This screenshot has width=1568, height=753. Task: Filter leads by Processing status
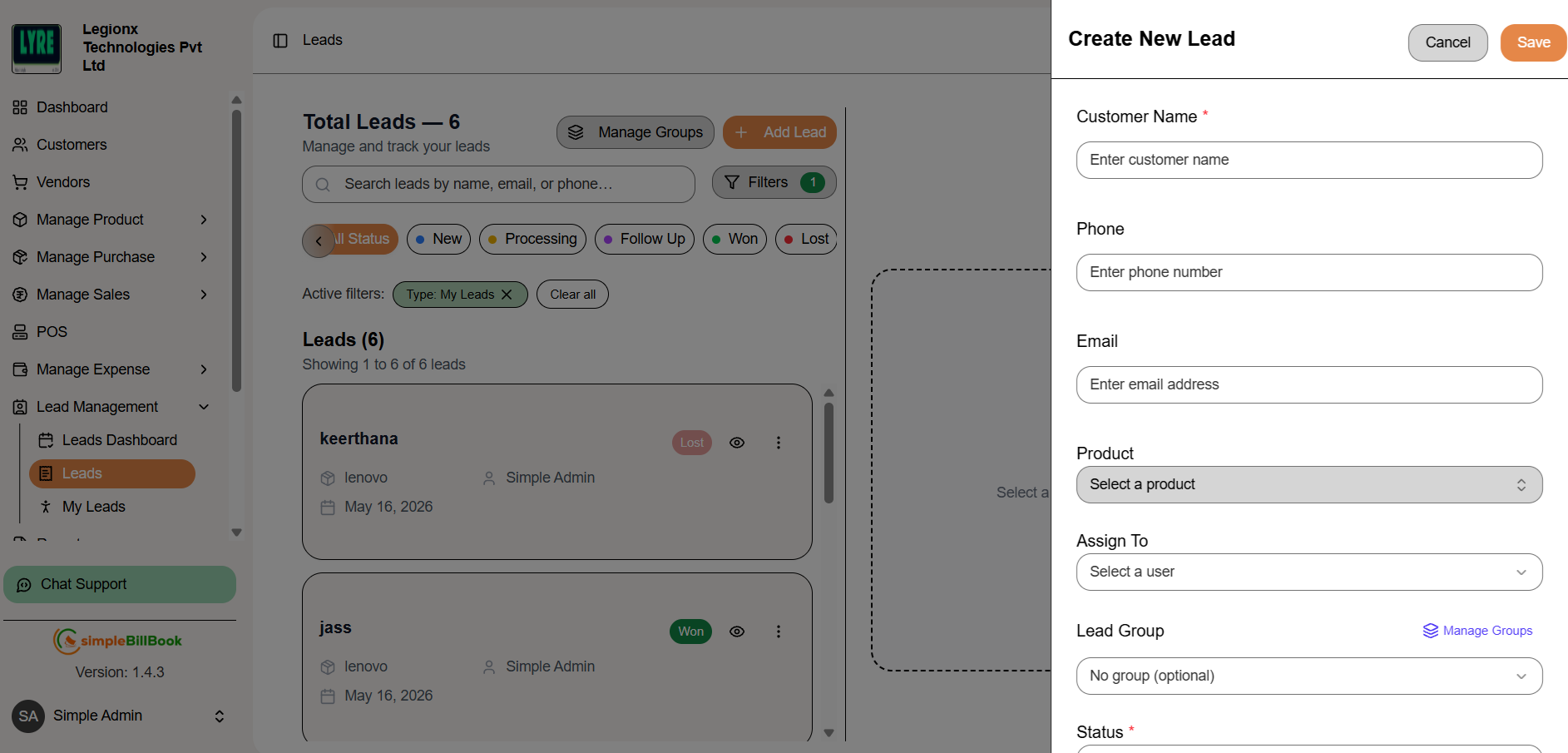532,239
